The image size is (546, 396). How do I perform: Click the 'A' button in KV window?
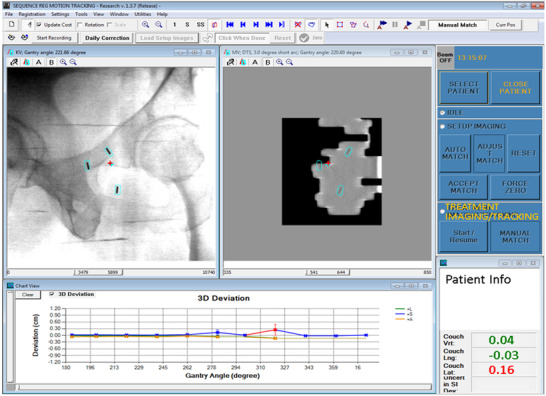click(x=39, y=62)
